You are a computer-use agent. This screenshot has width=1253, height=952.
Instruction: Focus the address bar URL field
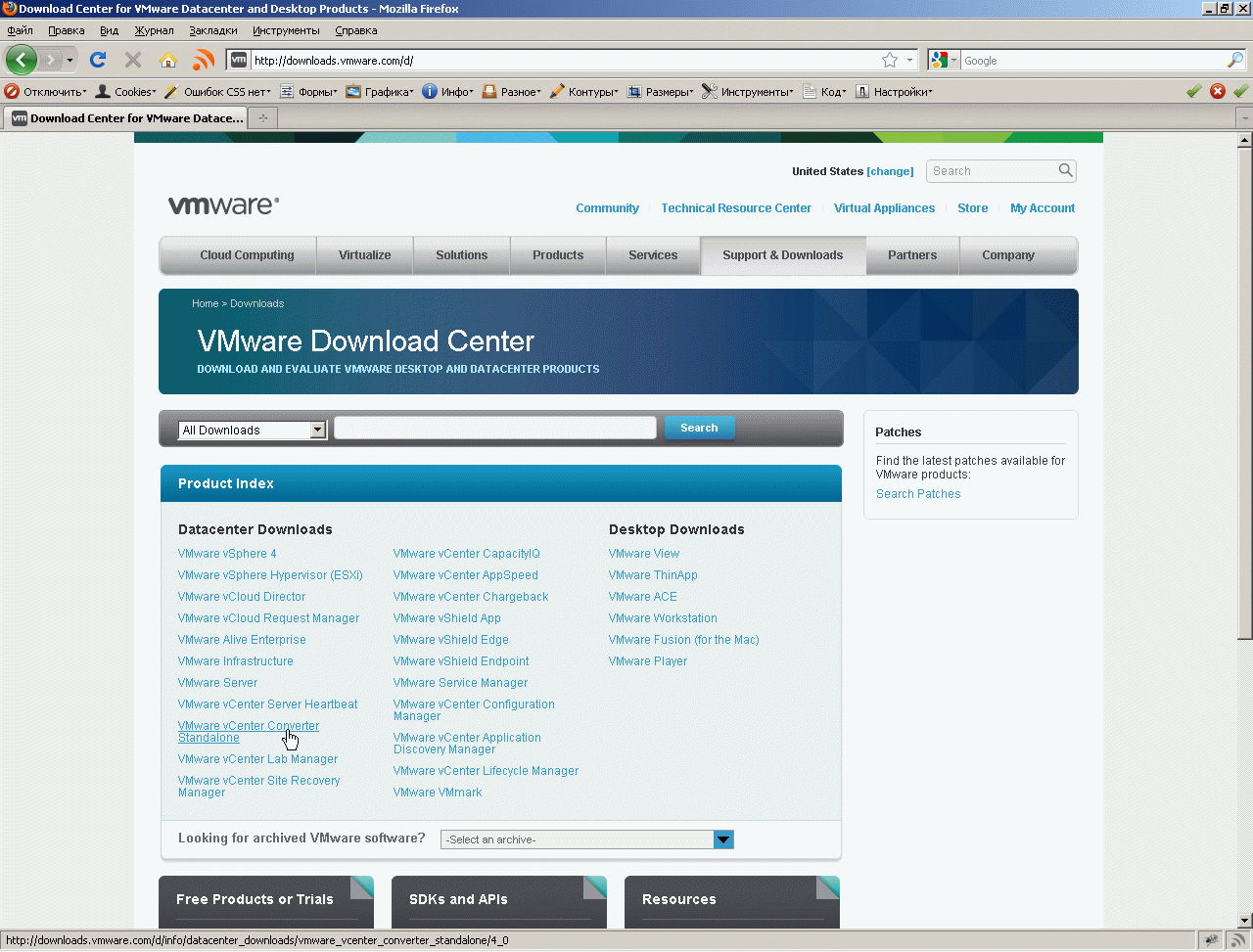coord(565,61)
